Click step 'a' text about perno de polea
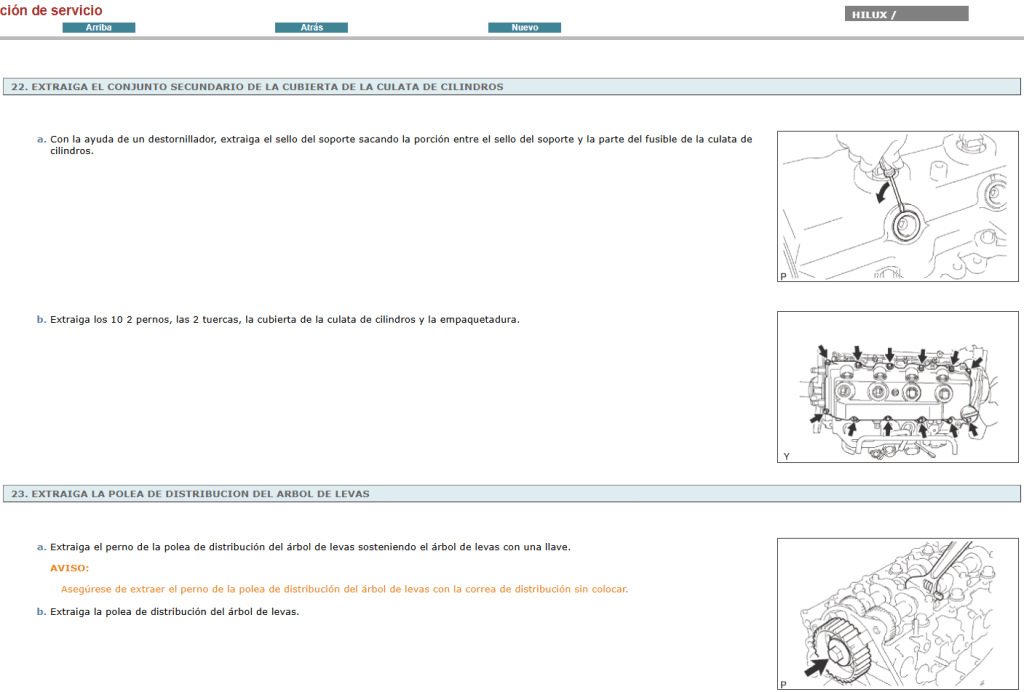The width and height of the screenshot is (1024, 692). point(300,547)
